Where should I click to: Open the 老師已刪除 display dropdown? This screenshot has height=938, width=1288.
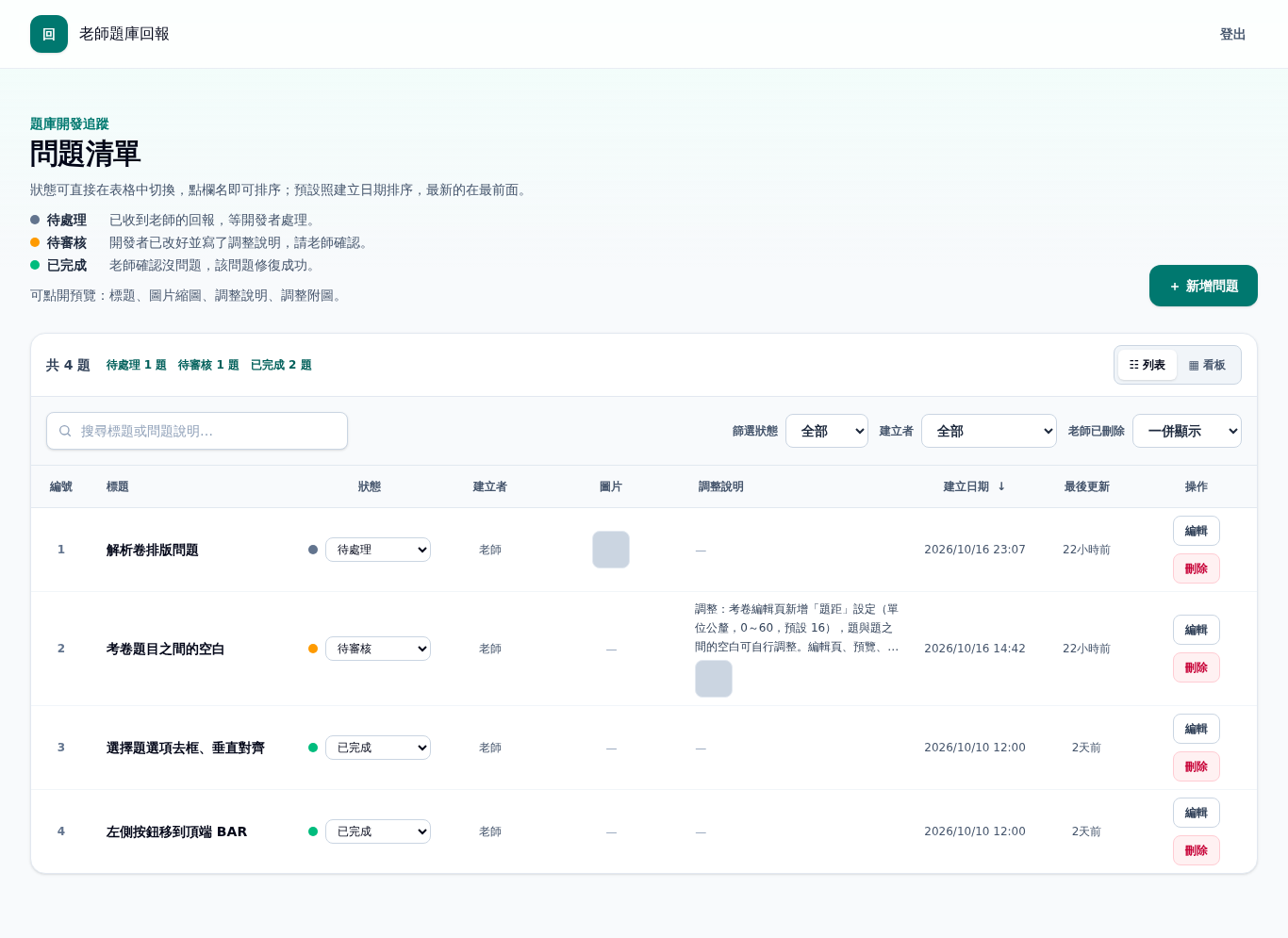1187,431
